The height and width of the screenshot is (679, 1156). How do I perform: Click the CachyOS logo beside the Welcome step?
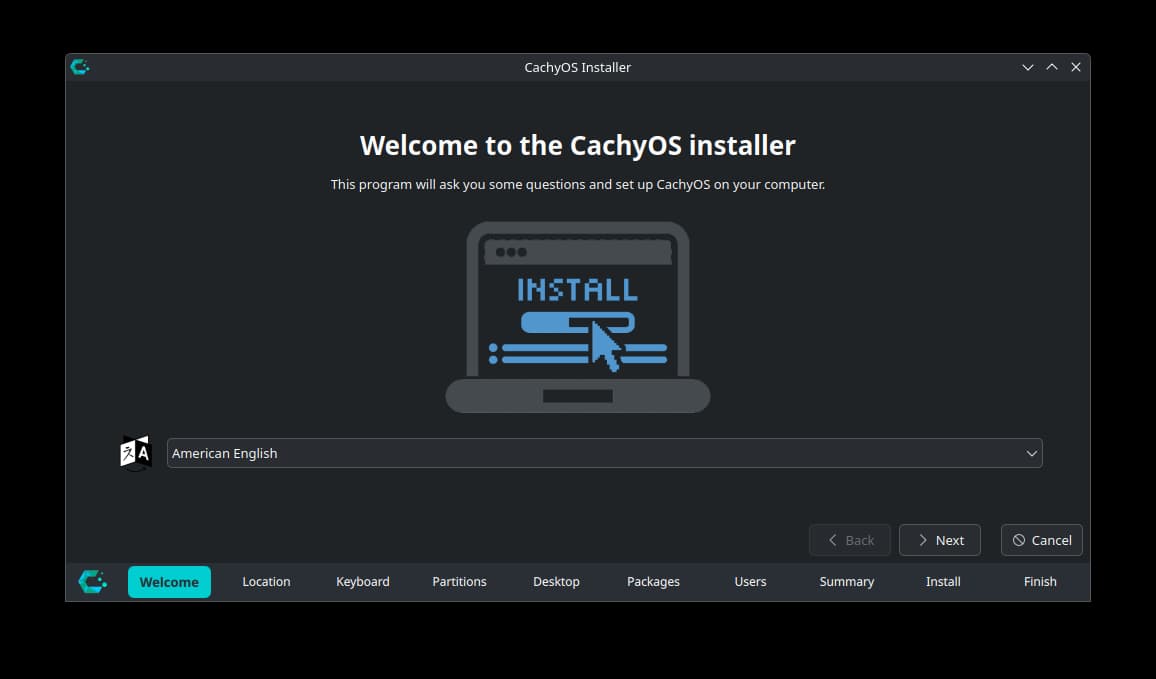(x=93, y=582)
